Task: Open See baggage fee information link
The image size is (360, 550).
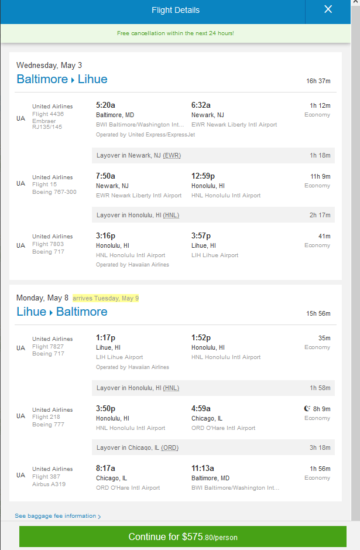Action: 58,516
